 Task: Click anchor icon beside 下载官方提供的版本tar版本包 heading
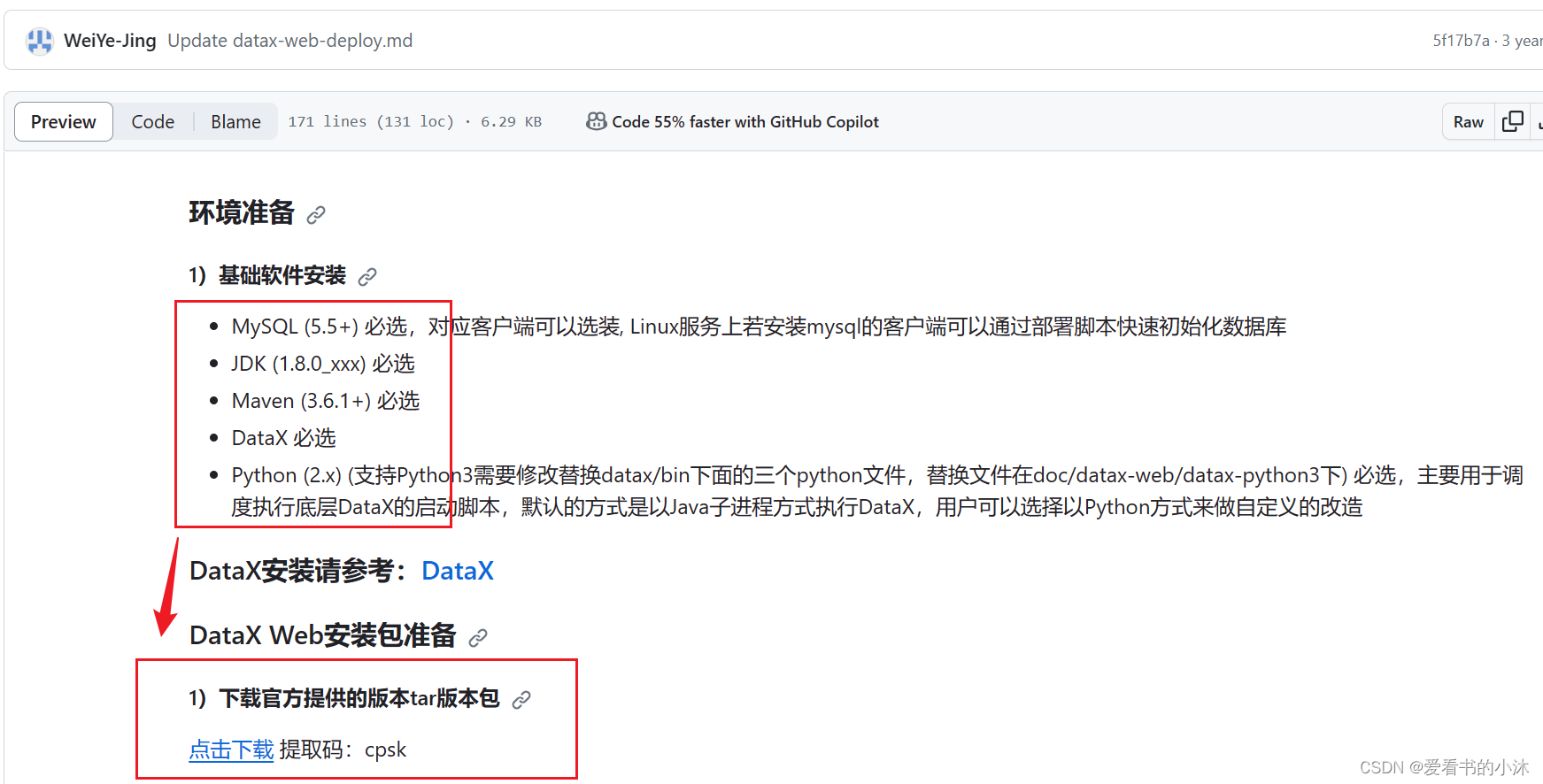click(521, 700)
